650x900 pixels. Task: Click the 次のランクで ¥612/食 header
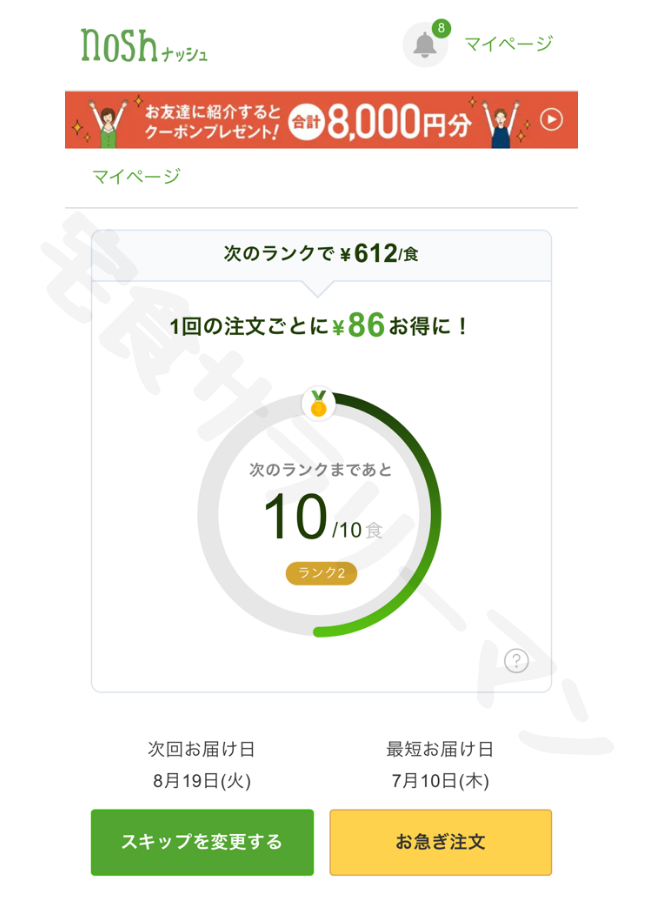[321, 253]
